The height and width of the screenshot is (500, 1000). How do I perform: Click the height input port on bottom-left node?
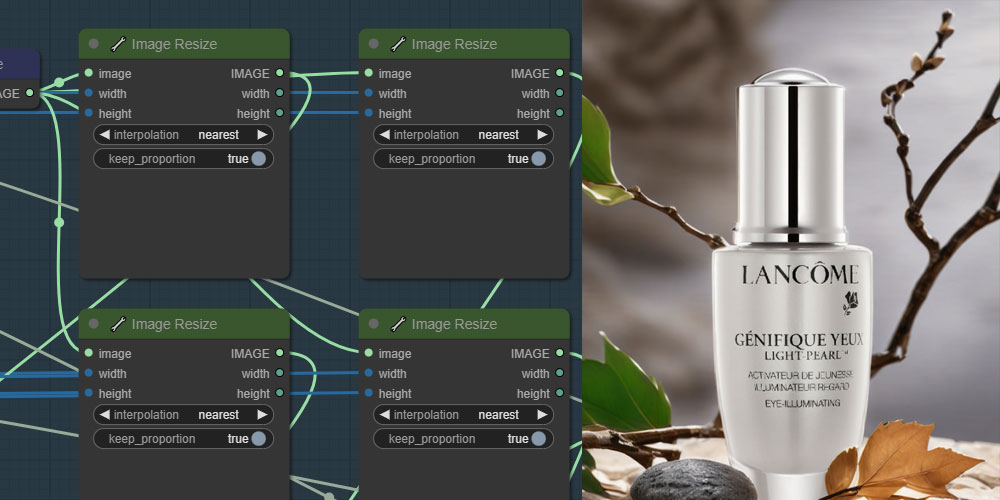(x=89, y=393)
